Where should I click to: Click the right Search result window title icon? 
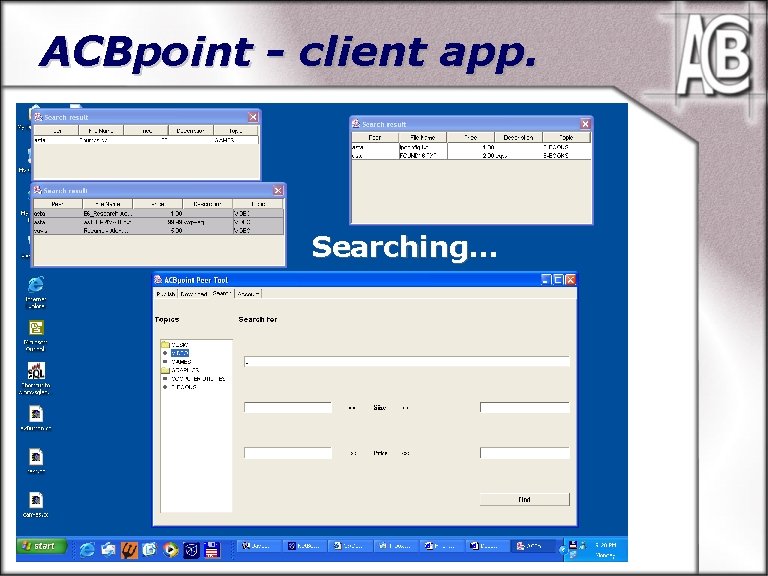(x=356, y=123)
